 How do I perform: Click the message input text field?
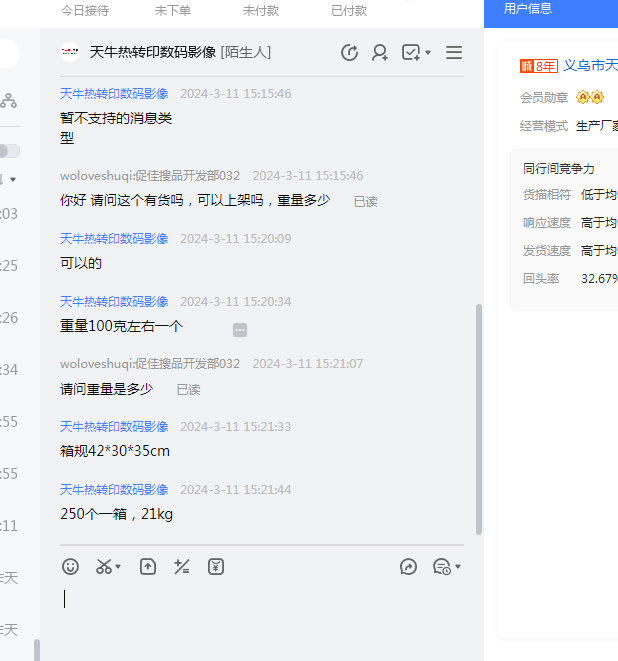point(260,610)
